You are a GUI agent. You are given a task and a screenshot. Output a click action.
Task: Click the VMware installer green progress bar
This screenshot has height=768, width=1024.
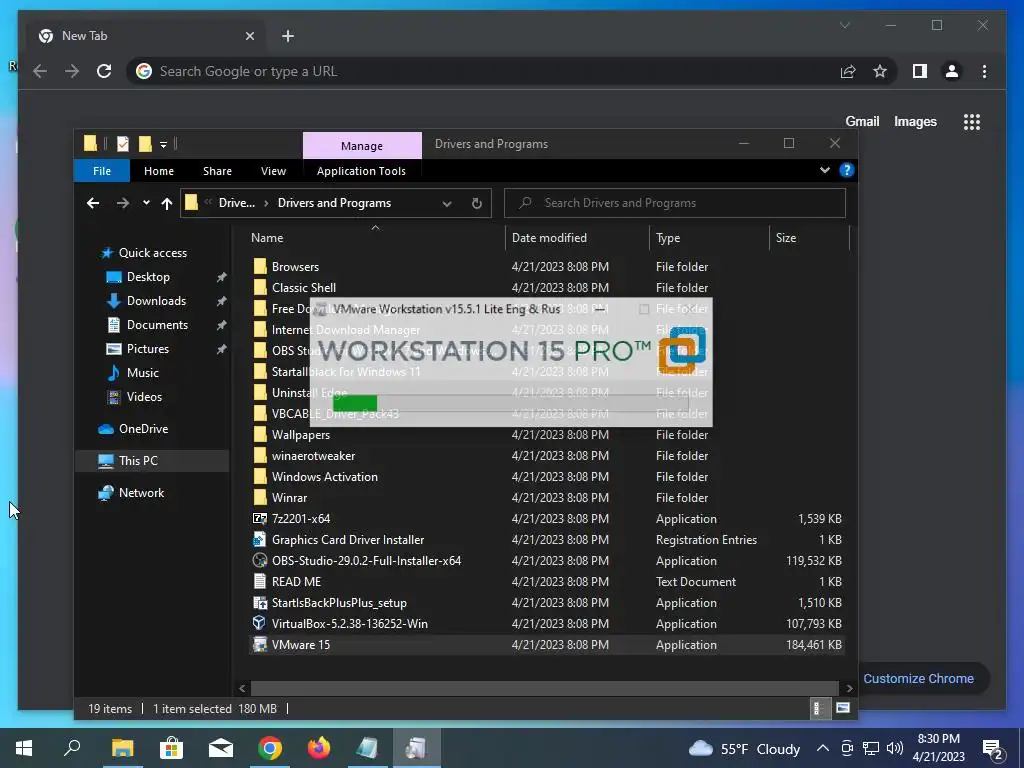pyautogui.click(x=355, y=404)
